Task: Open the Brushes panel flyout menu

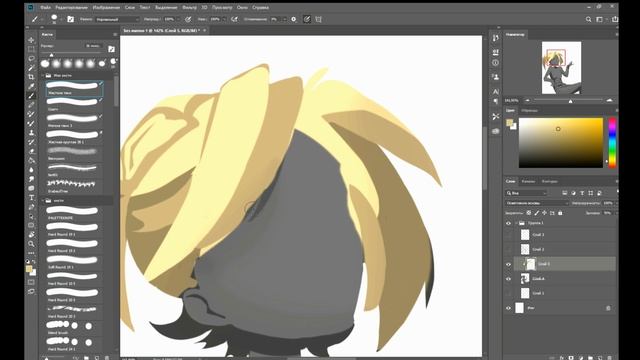Action: (x=115, y=35)
